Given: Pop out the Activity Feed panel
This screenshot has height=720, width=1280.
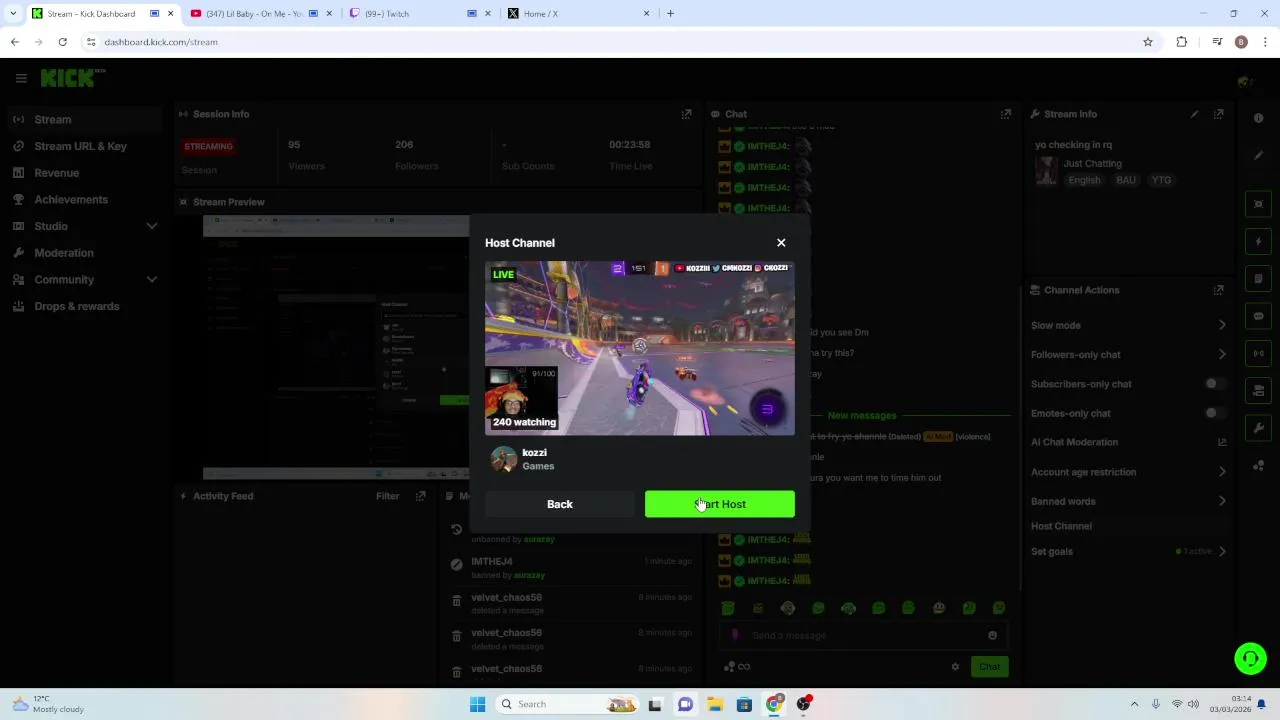Looking at the screenshot, I should click(x=421, y=496).
